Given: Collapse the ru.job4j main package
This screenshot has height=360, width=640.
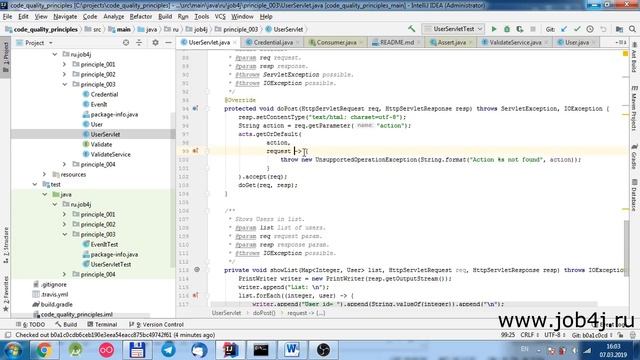Looking at the screenshot, I should click(55, 54).
